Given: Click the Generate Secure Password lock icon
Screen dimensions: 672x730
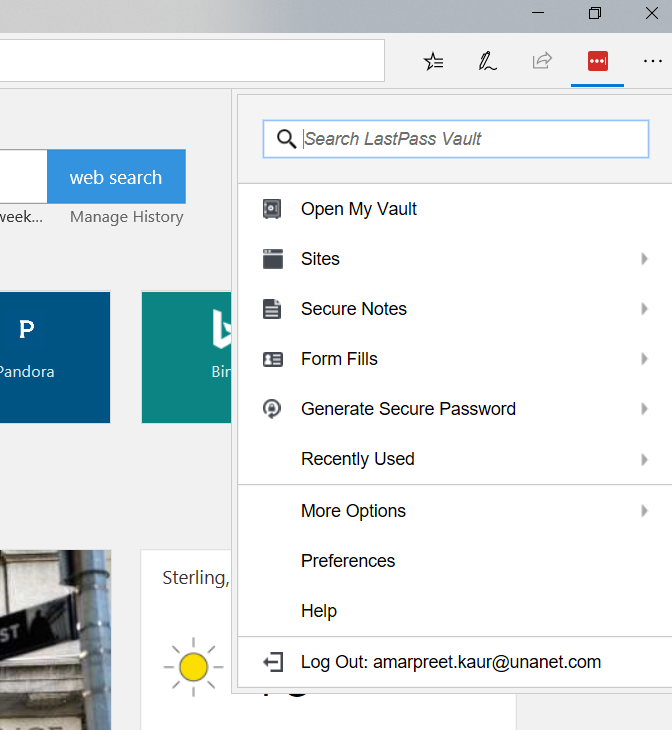Looking at the screenshot, I should 272,409.
